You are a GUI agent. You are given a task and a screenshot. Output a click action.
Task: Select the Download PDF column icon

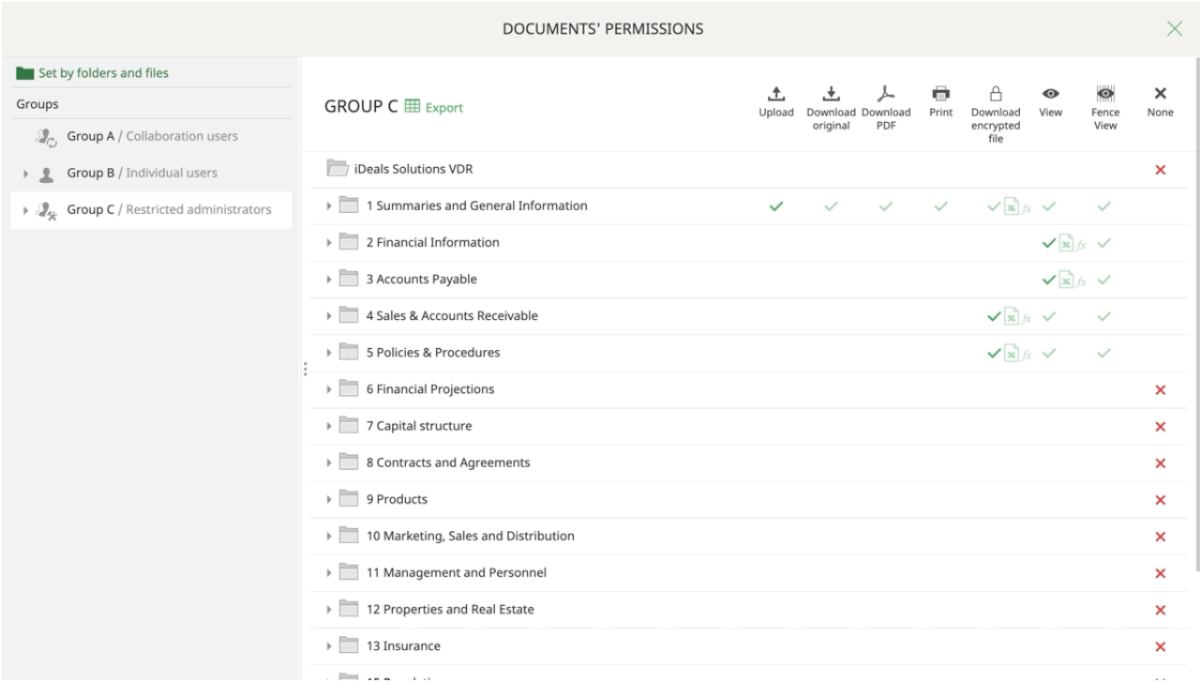(x=886, y=94)
